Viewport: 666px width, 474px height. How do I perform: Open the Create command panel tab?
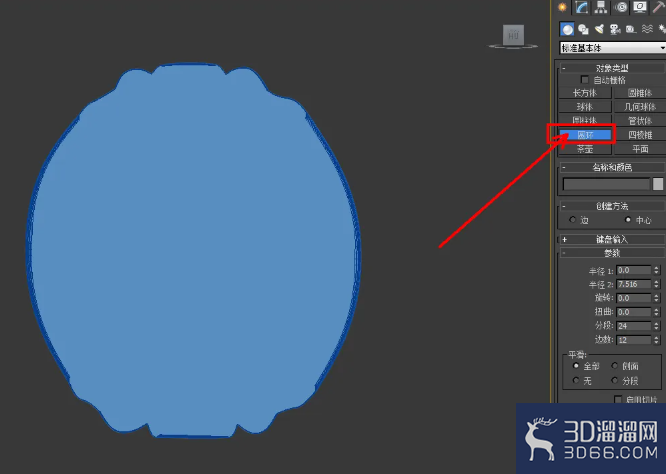pos(562,7)
